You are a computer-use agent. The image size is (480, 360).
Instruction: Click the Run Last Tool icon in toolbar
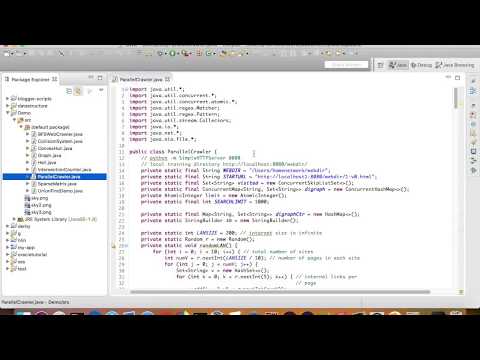pyautogui.click(x=184, y=53)
